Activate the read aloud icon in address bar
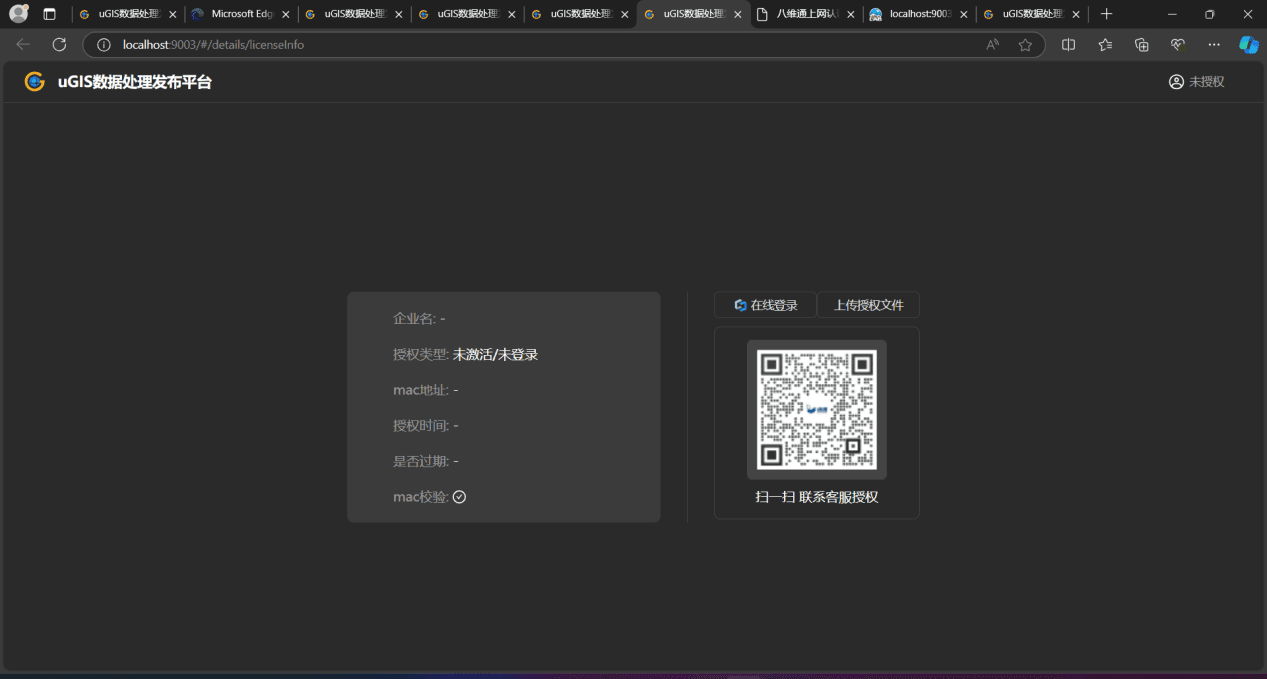This screenshot has width=1267, height=679. click(991, 44)
